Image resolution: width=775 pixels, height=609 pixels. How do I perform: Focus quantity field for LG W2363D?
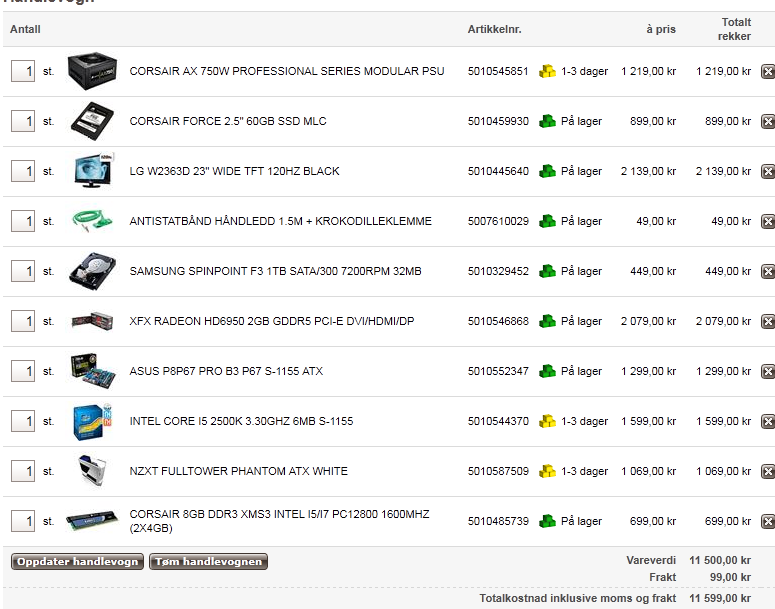pyautogui.click(x=23, y=171)
